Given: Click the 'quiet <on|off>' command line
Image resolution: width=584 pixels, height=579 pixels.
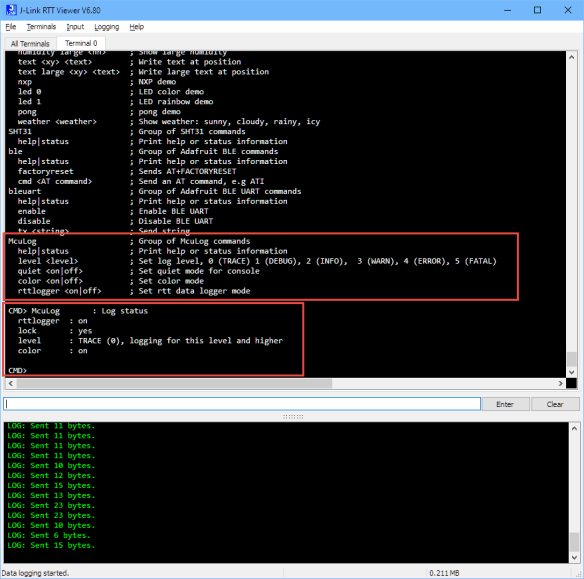Looking at the screenshot, I should click(139, 271).
